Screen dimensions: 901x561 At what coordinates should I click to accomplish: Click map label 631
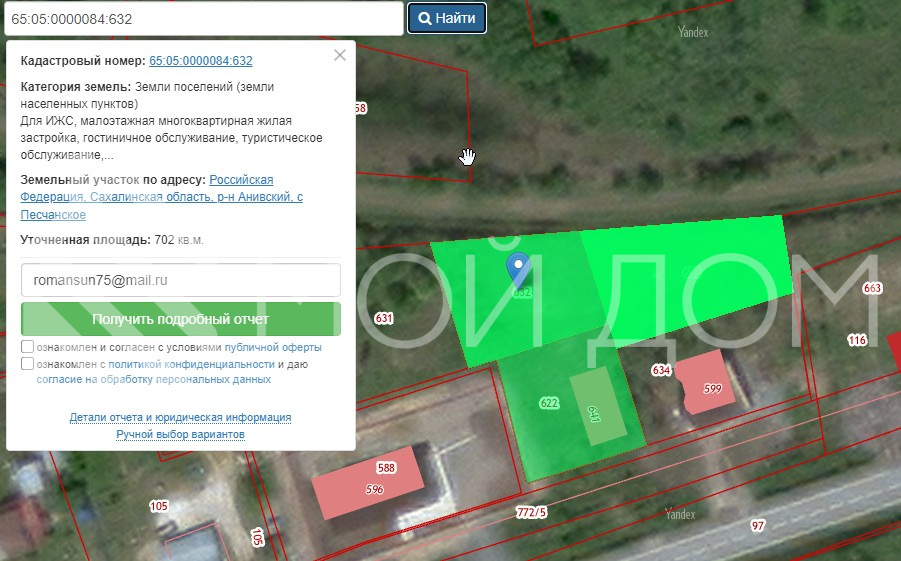[x=384, y=319]
